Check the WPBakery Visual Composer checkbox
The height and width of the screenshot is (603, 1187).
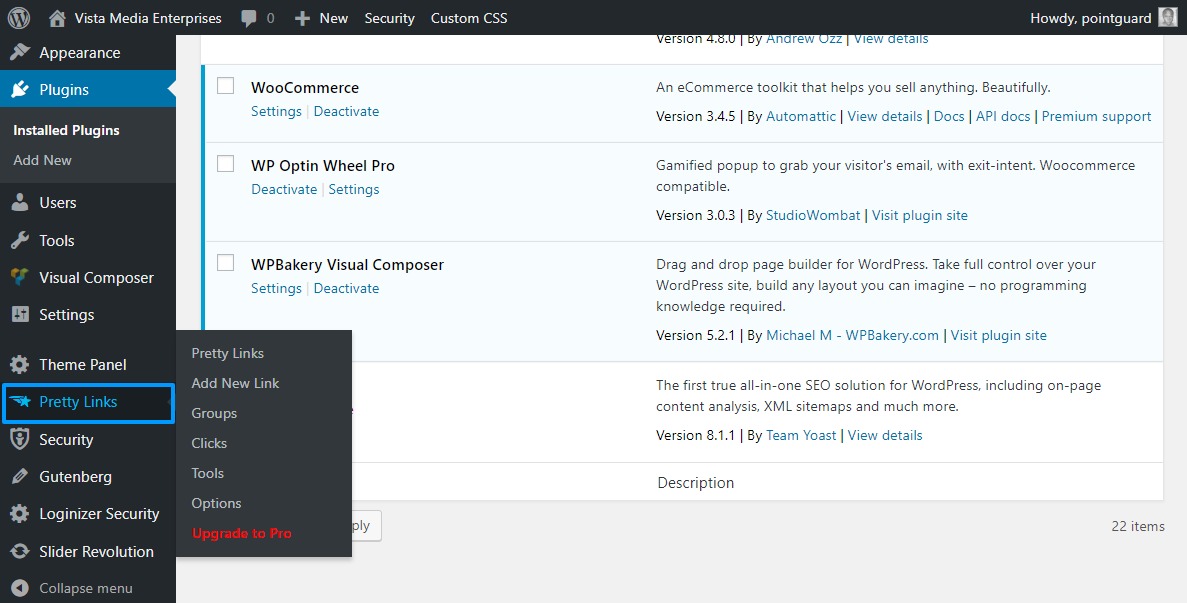[x=226, y=263]
